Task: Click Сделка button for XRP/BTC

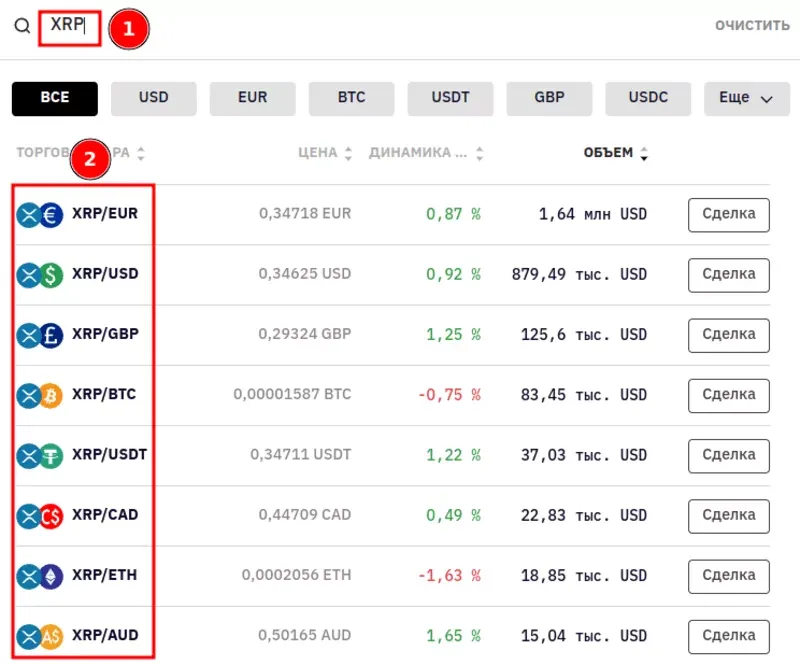Action: click(729, 396)
